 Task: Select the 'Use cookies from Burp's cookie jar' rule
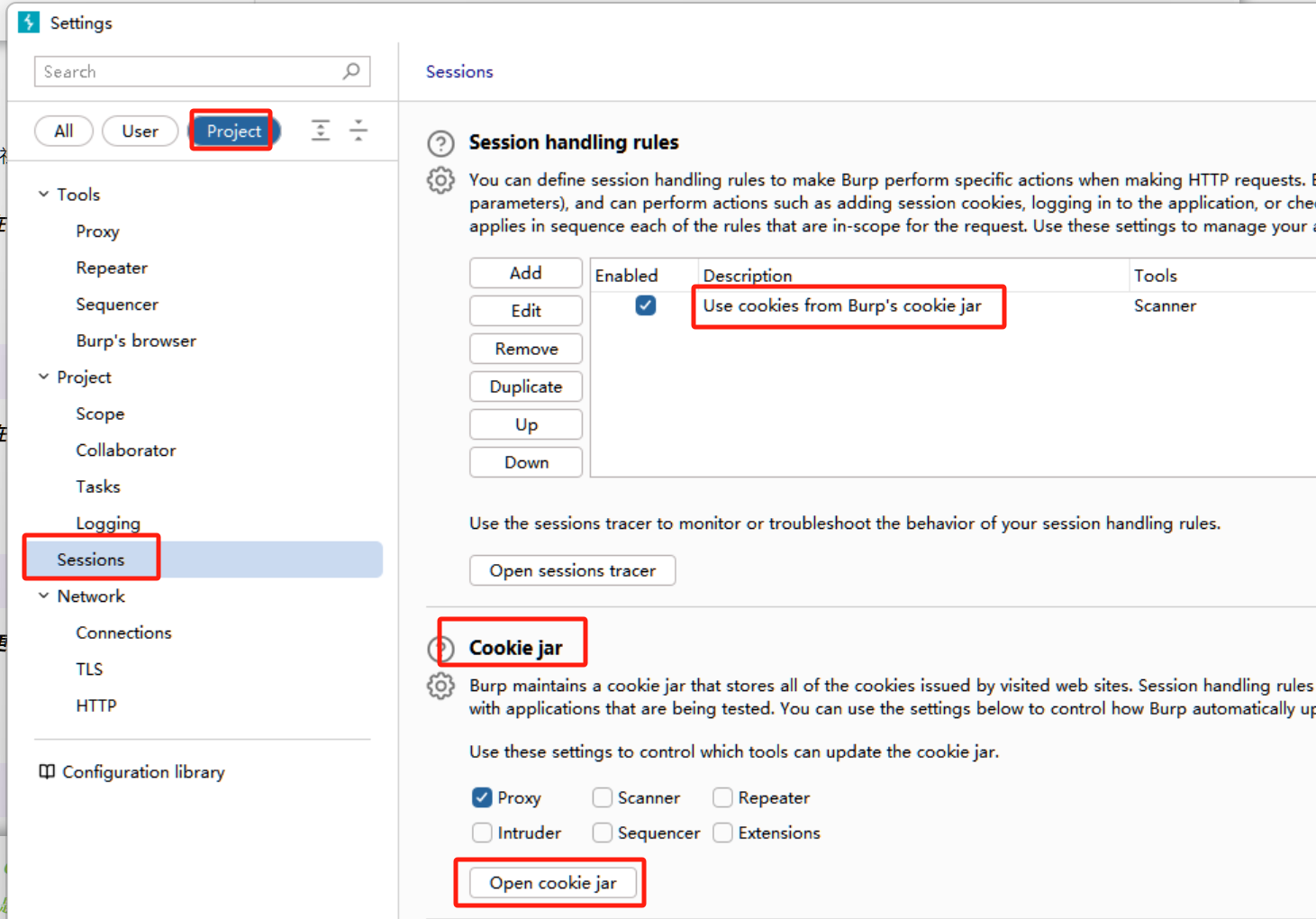tap(842, 305)
